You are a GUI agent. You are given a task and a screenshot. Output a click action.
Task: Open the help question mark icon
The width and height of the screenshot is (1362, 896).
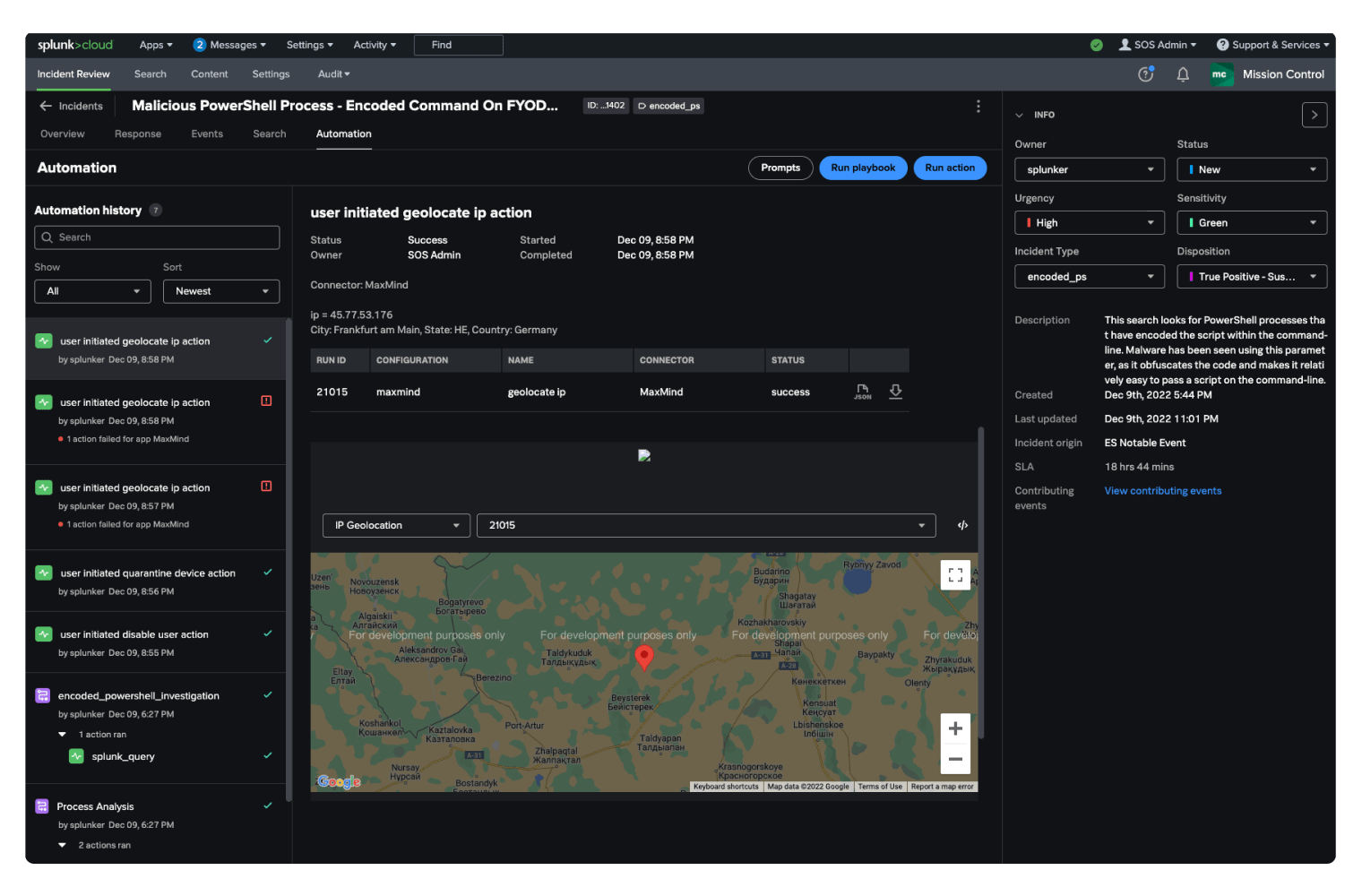click(x=1145, y=74)
